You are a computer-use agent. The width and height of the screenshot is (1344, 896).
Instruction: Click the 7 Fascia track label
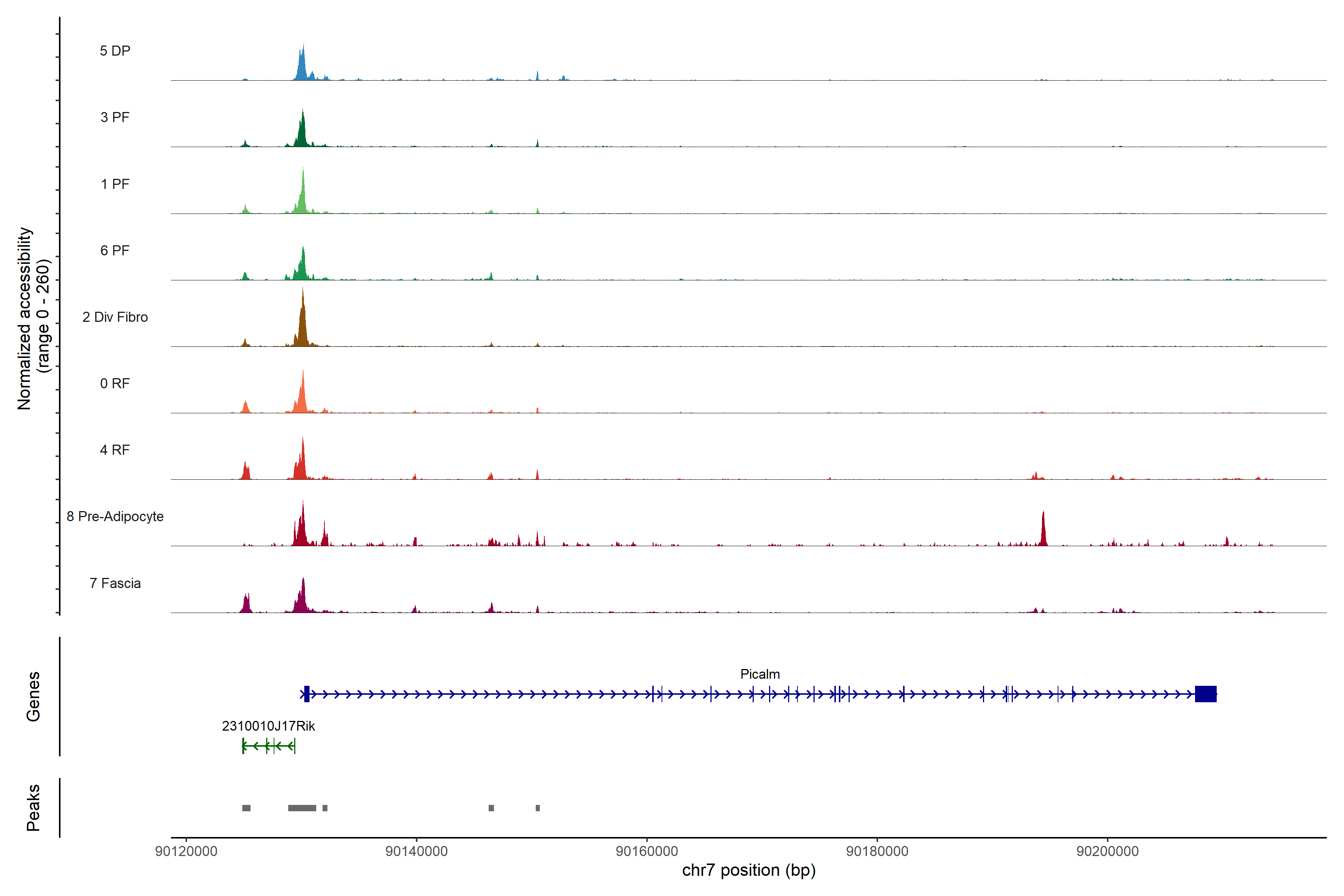click(x=115, y=584)
